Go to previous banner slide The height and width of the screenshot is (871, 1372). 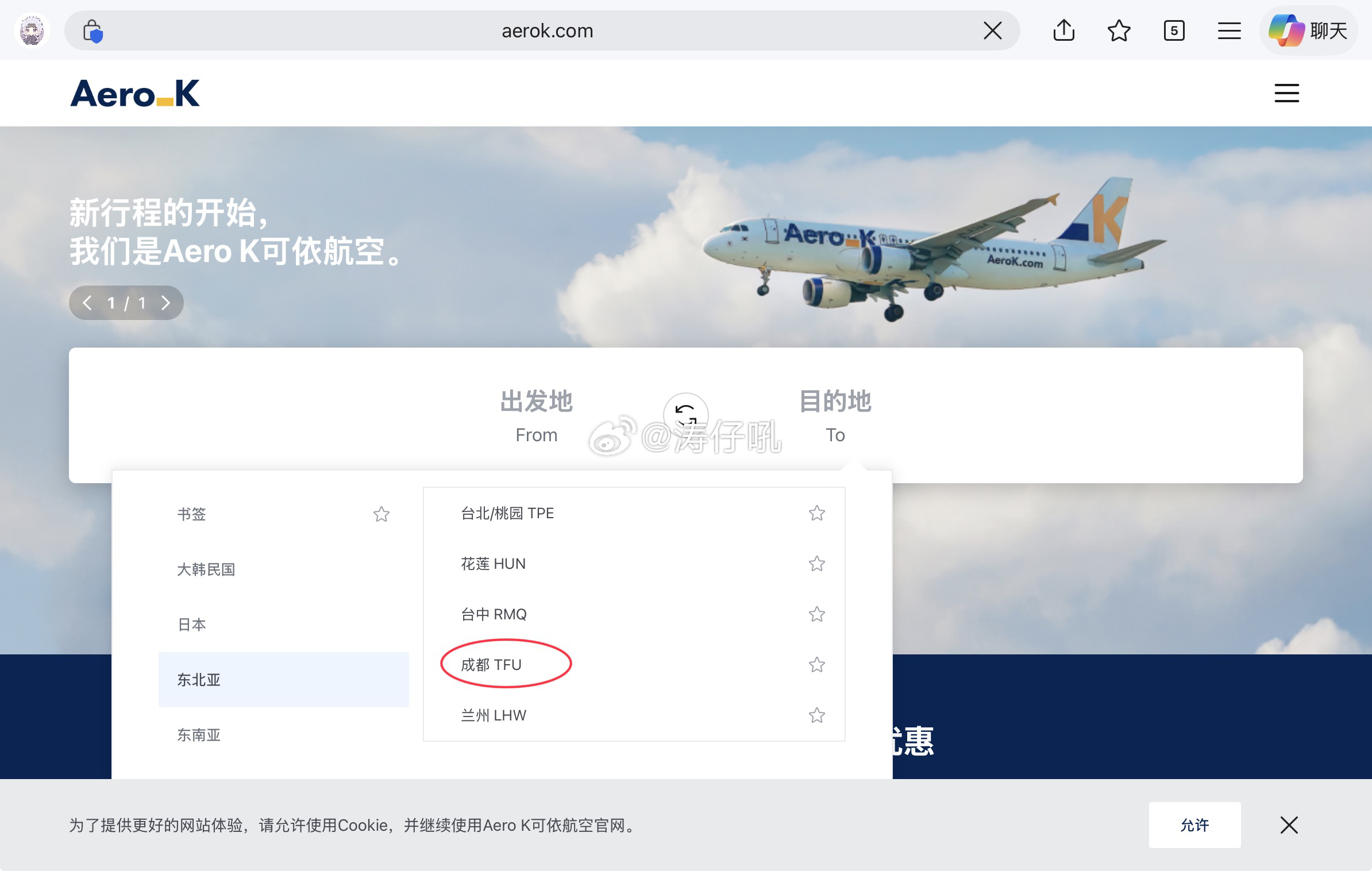pyautogui.click(x=87, y=303)
